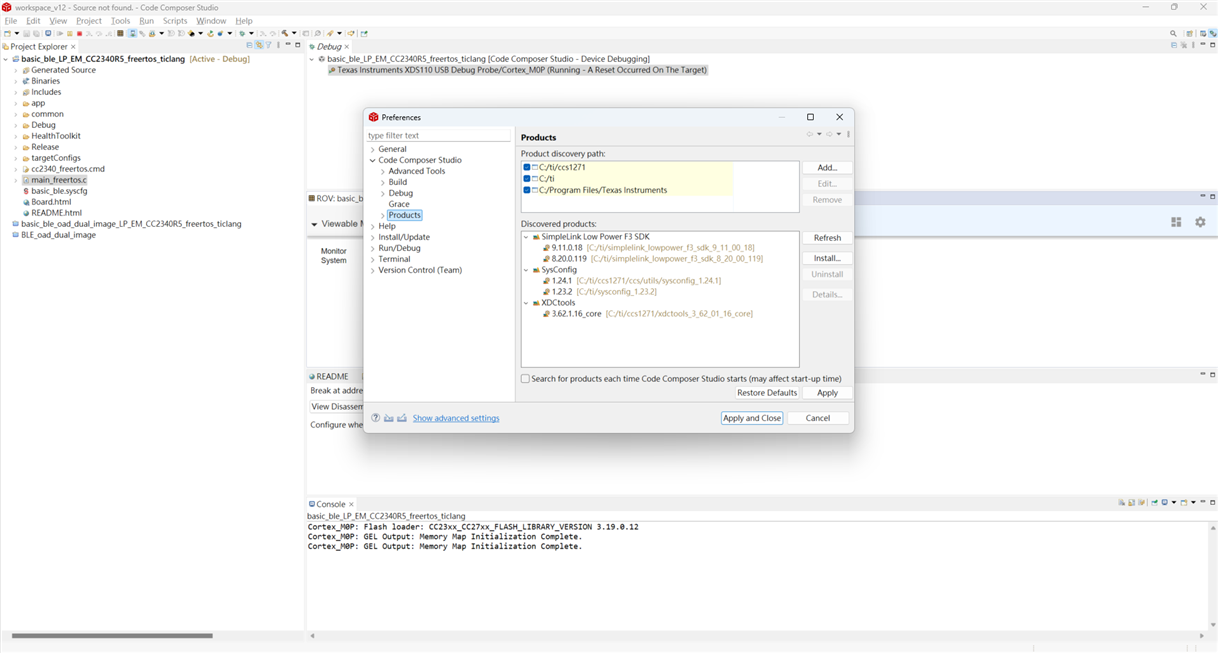Click the back arrow in Products page header
Image resolution: width=1218 pixels, height=653 pixels.
point(809,134)
